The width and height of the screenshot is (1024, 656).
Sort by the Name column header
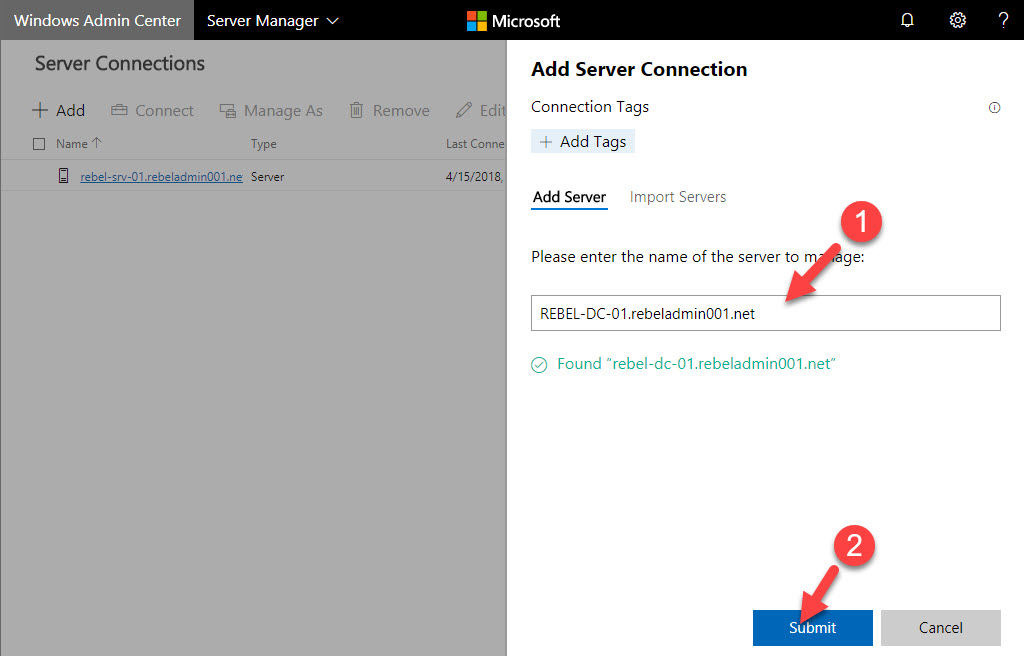click(x=78, y=143)
